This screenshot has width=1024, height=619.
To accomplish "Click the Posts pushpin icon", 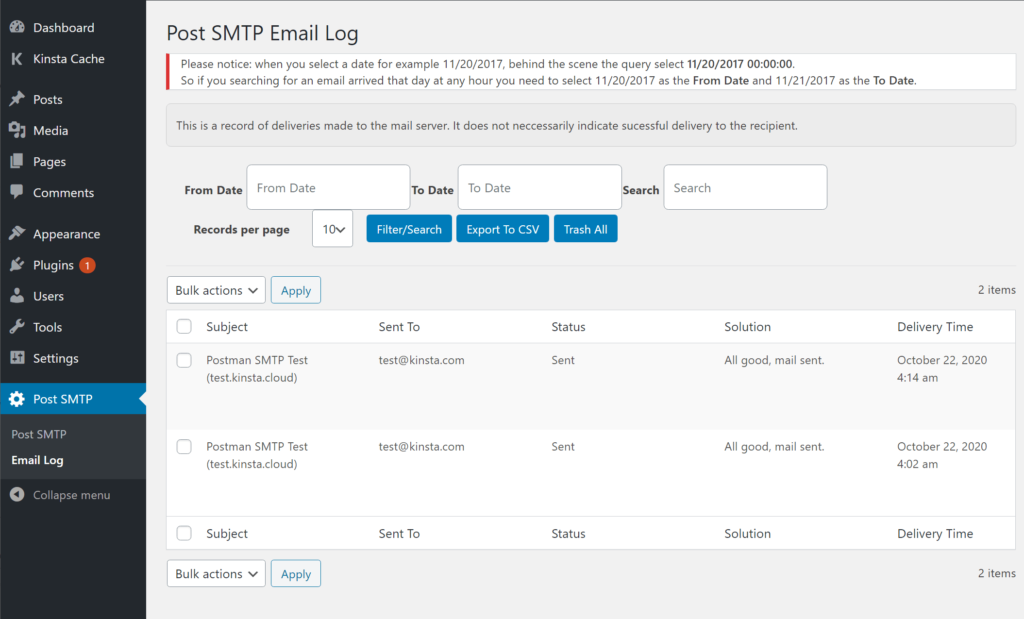I will [x=18, y=98].
